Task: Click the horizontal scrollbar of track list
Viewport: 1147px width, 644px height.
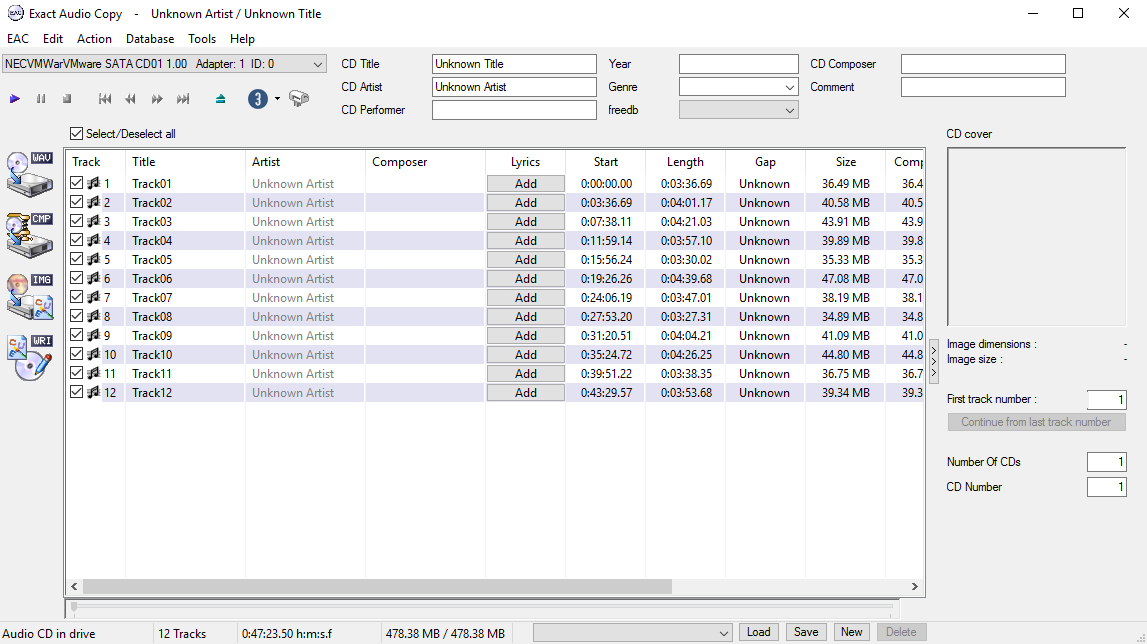Action: coord(377,586)
